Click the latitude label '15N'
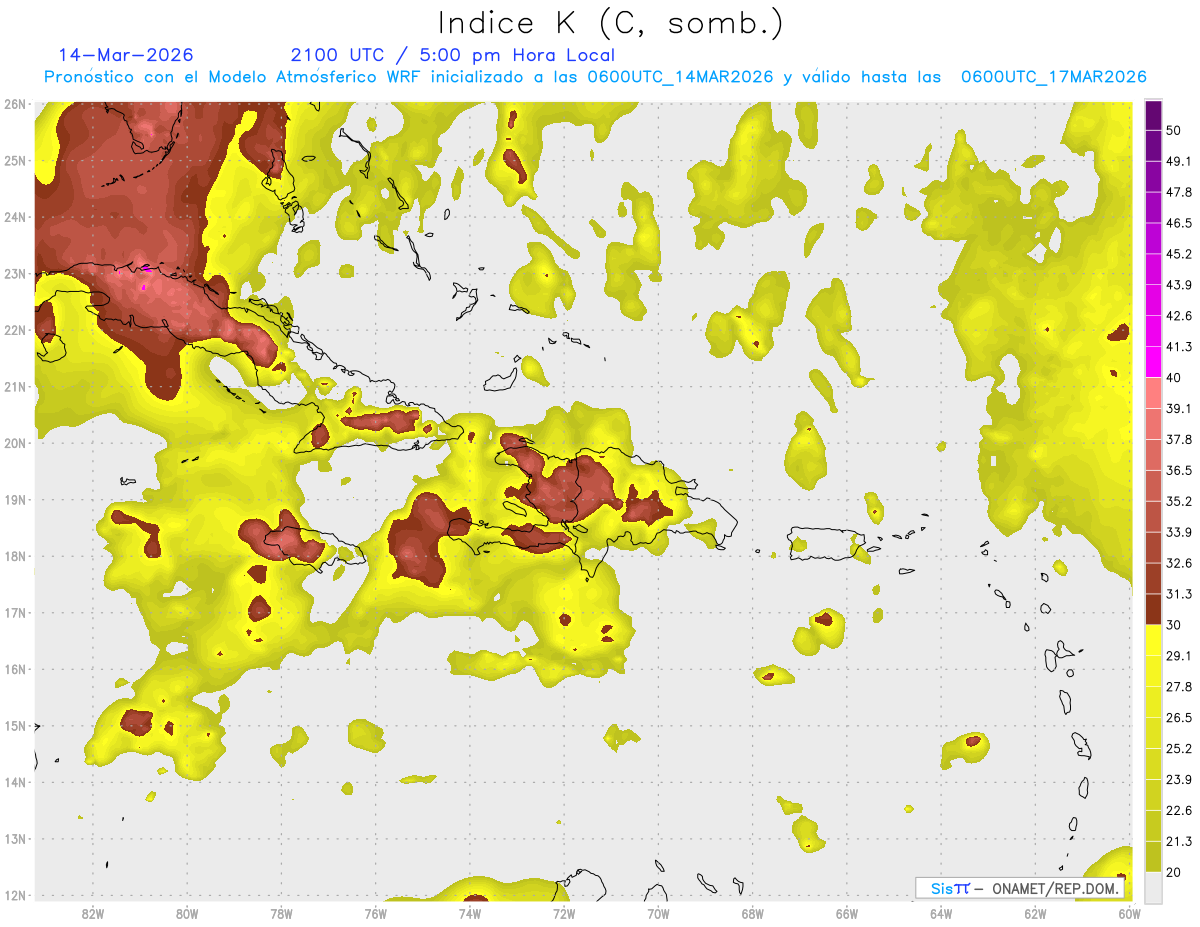This screenshot has height=927, width=1200. coord(15,726)
